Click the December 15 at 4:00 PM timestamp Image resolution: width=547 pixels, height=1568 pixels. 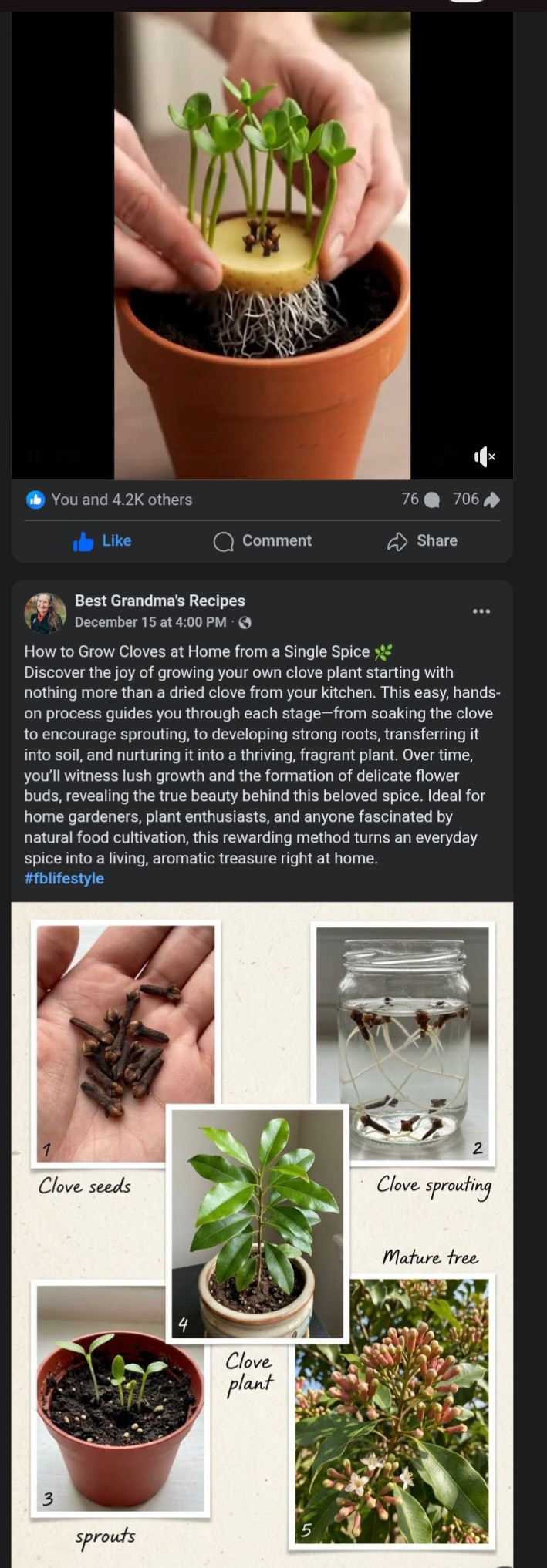click(x=150, y=622)
